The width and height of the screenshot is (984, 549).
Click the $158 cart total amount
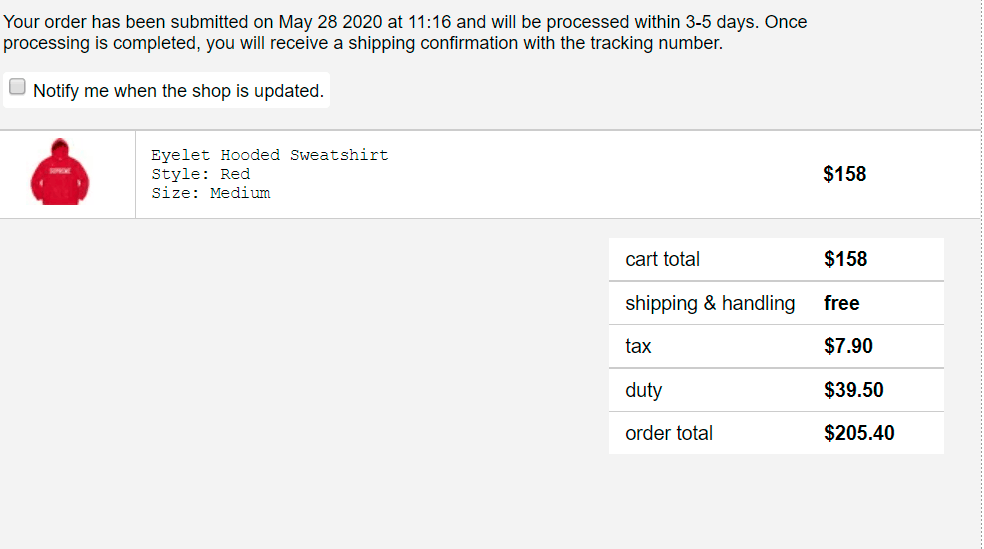(845, 259)
